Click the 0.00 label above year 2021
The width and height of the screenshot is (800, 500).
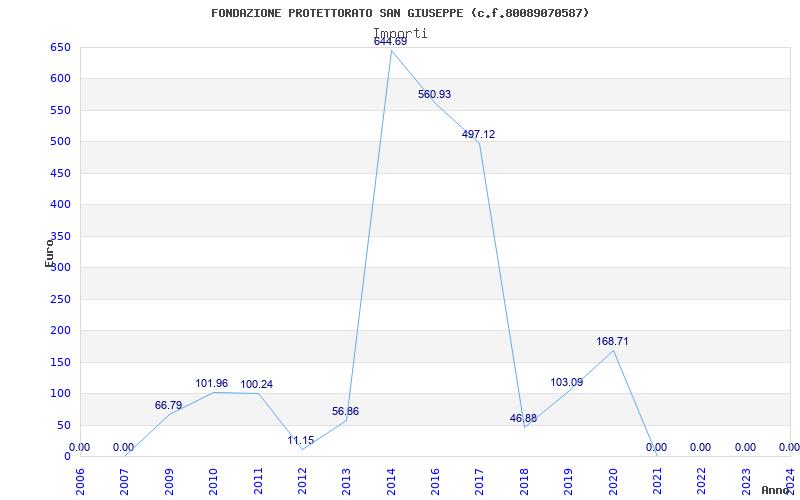657,447
